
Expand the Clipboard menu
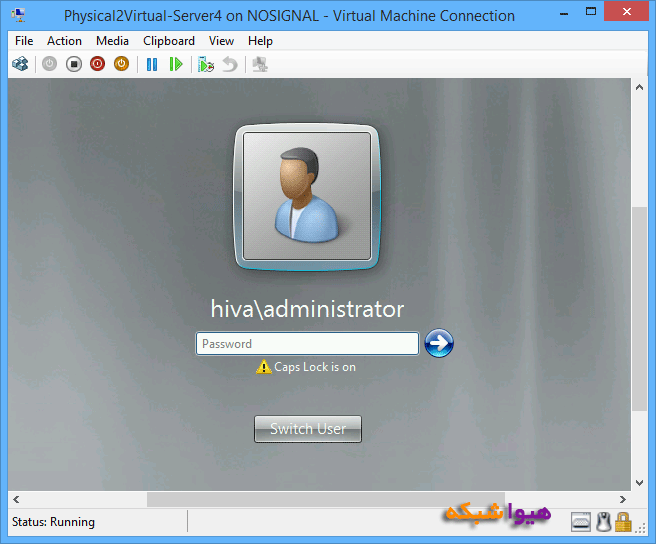click(169, 41)
